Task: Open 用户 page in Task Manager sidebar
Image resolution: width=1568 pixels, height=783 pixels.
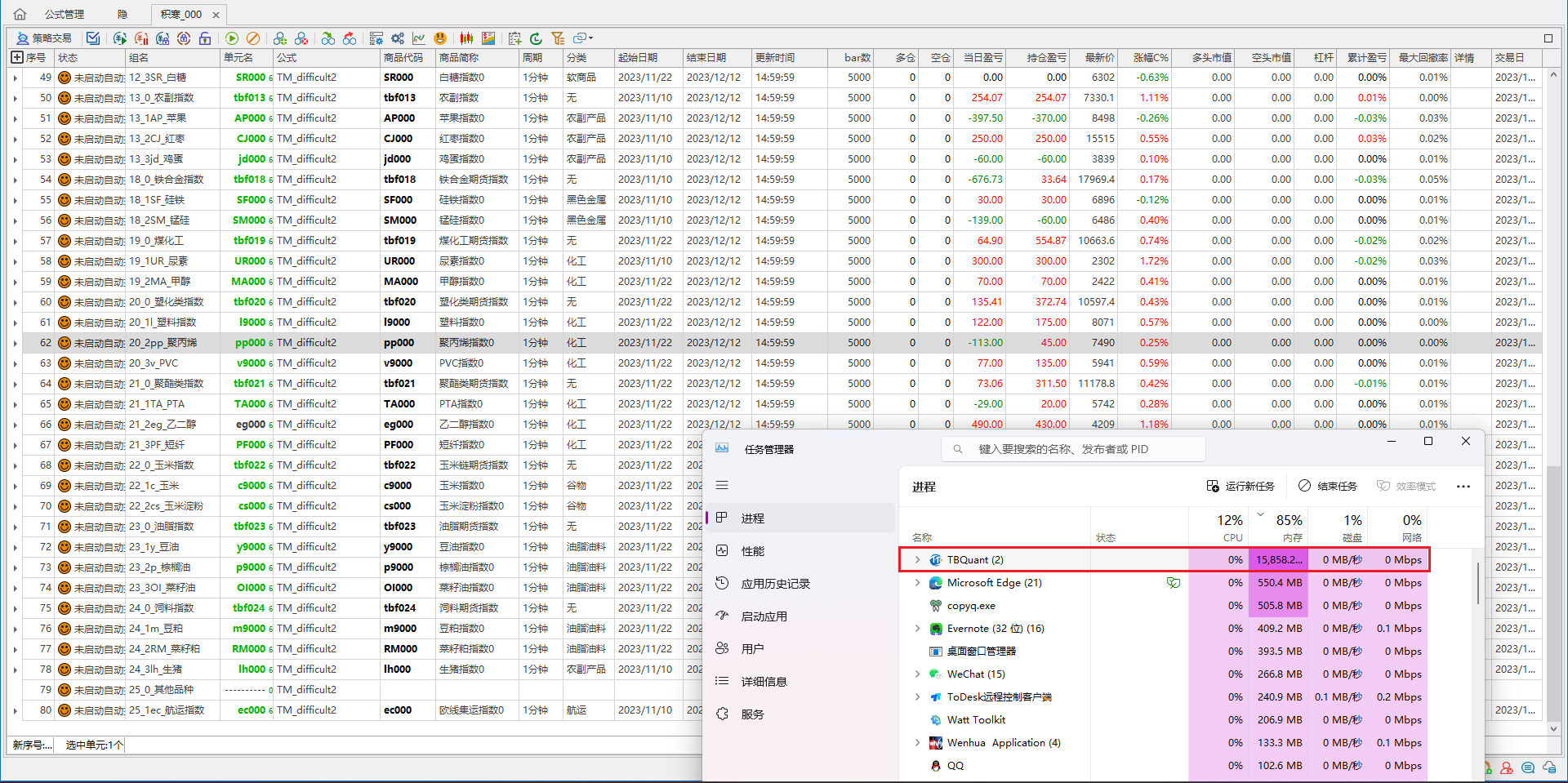Action: (x=800, y=649)
